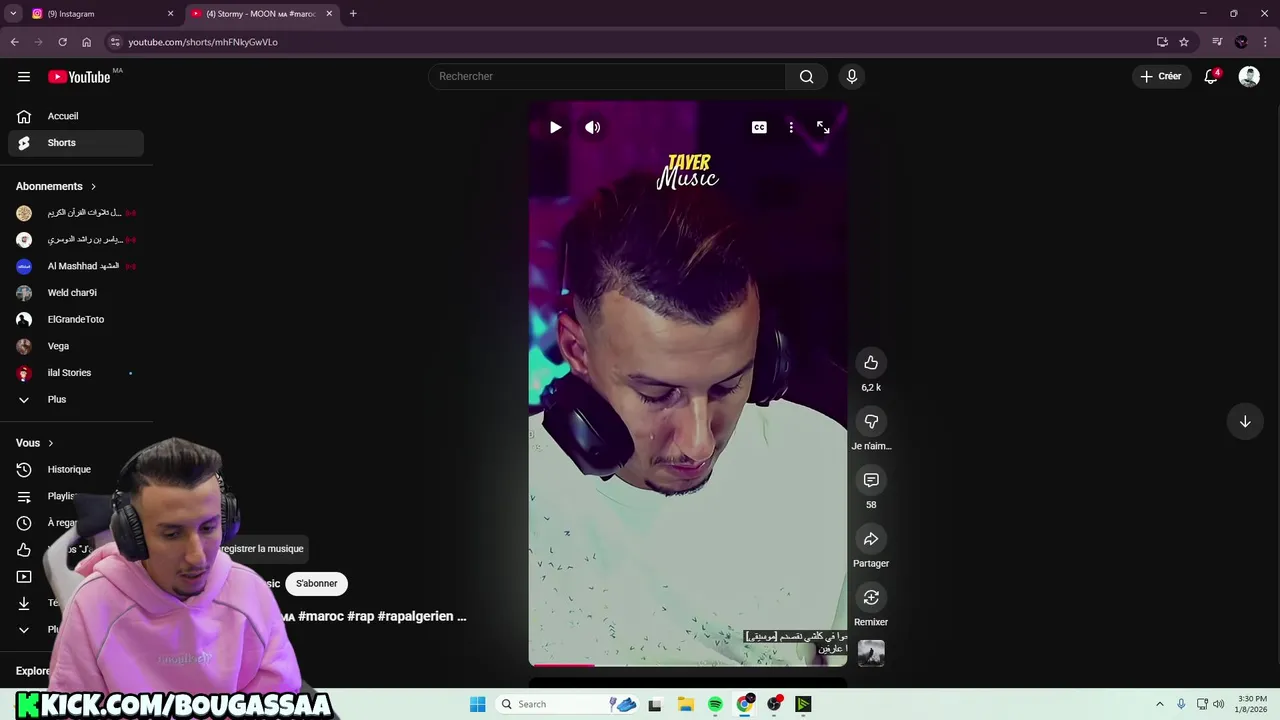Focus the Rechercher search field
The image size is (1280, 720).
[607, 77]
